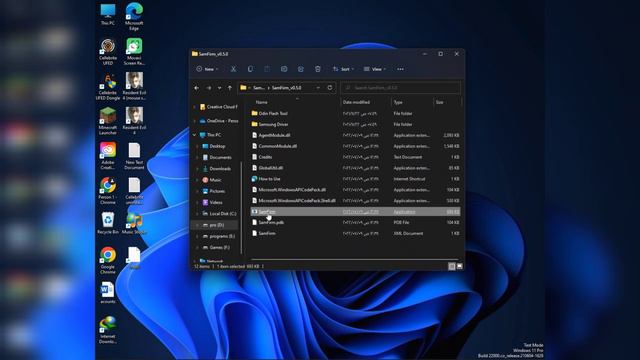Click the Rename icon in Explorer toolbar

(x=284, y=69)
